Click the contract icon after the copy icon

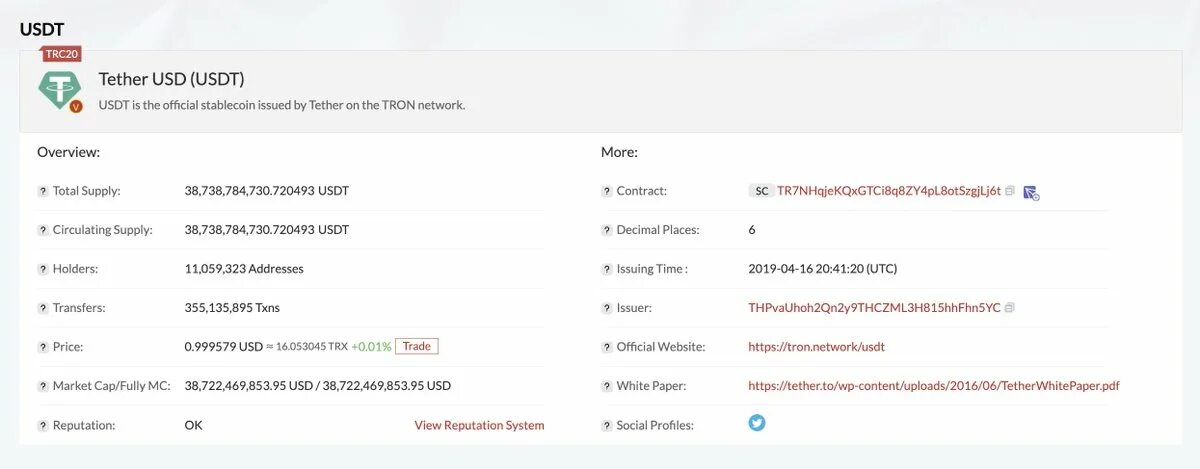click(1031, 192)
